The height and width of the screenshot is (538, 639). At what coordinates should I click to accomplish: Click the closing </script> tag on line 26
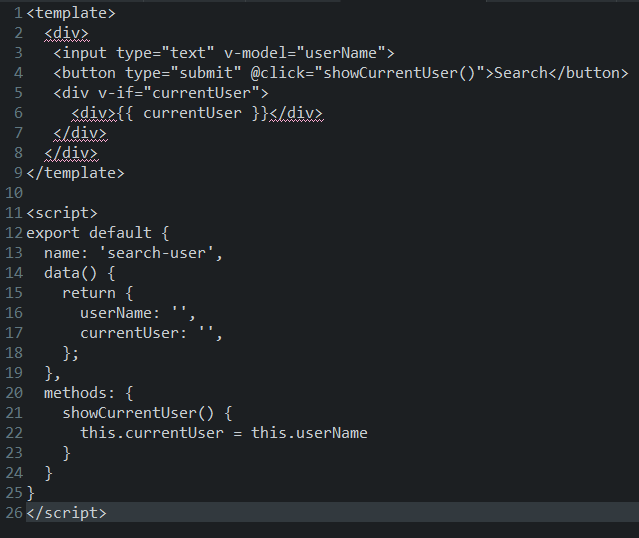coord(66,513)
